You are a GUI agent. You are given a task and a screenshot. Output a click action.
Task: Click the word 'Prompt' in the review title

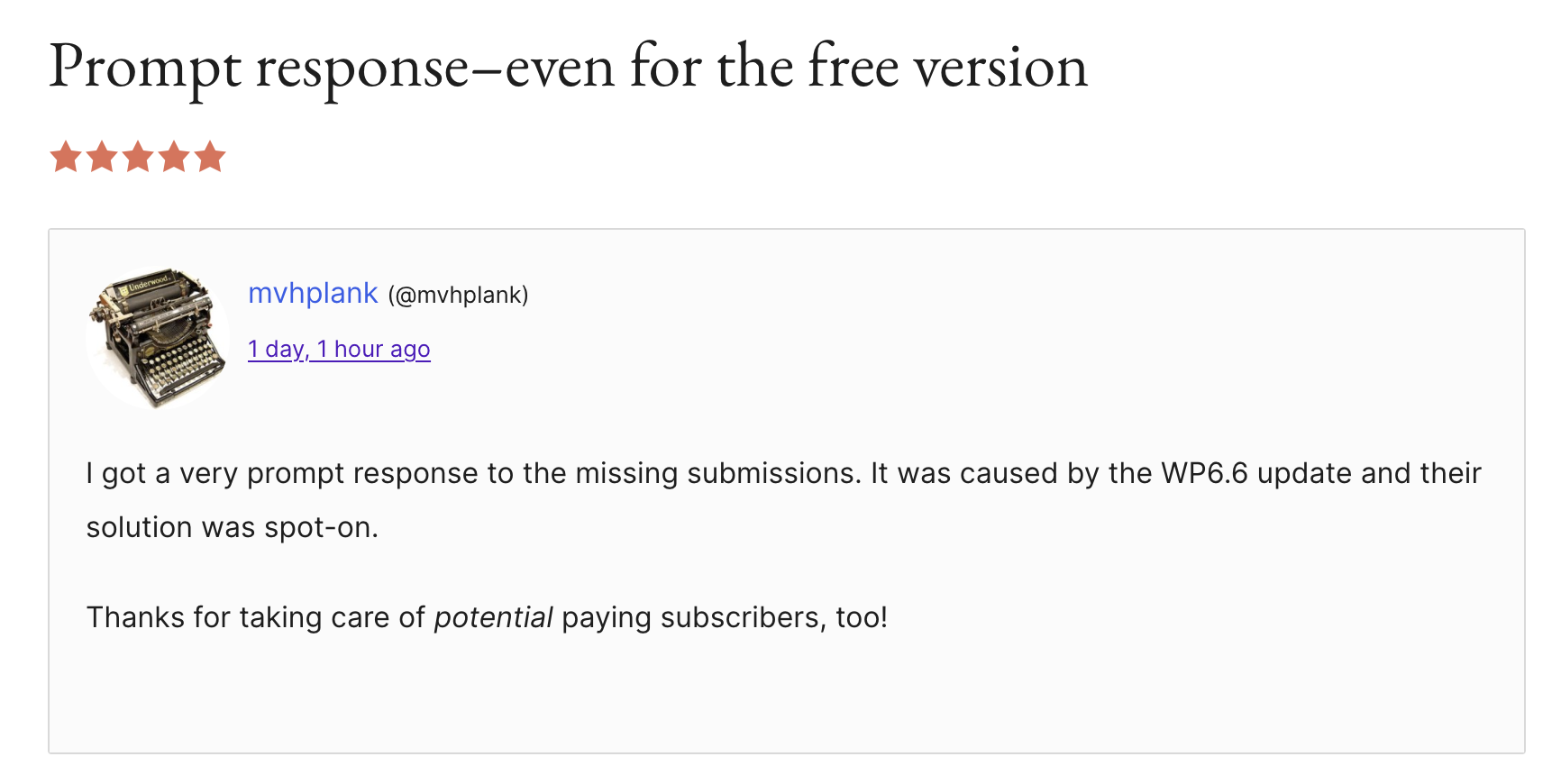point(145,68)
